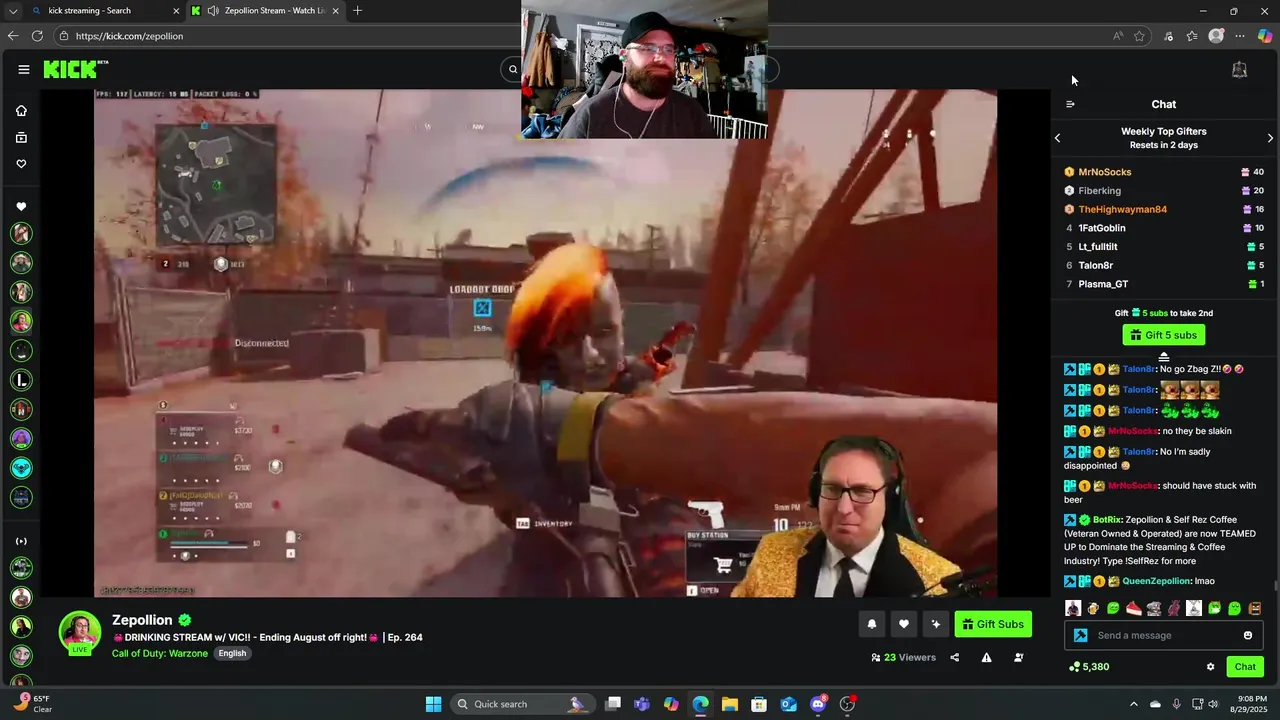The height and width of the screenshot is (720, 1280).
Task: Open Edge settings and more menu
Action: [x=1240, y=36]
